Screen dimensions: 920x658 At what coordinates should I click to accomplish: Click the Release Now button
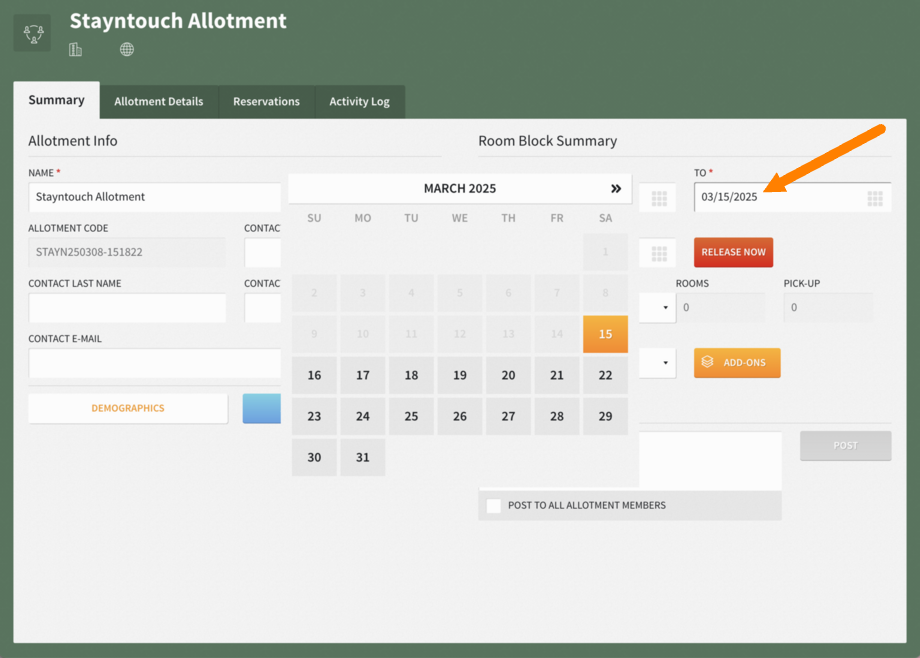point(733,252)
